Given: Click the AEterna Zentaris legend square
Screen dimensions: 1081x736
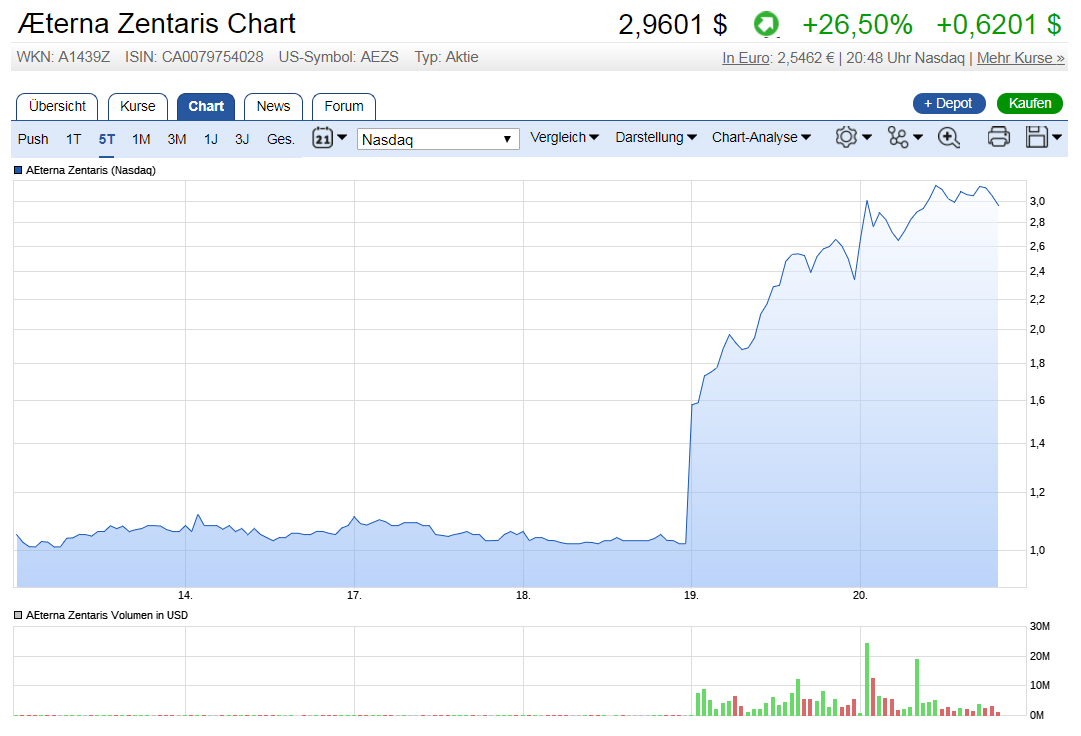Looking at the screenshot, I should pos(16,170).
